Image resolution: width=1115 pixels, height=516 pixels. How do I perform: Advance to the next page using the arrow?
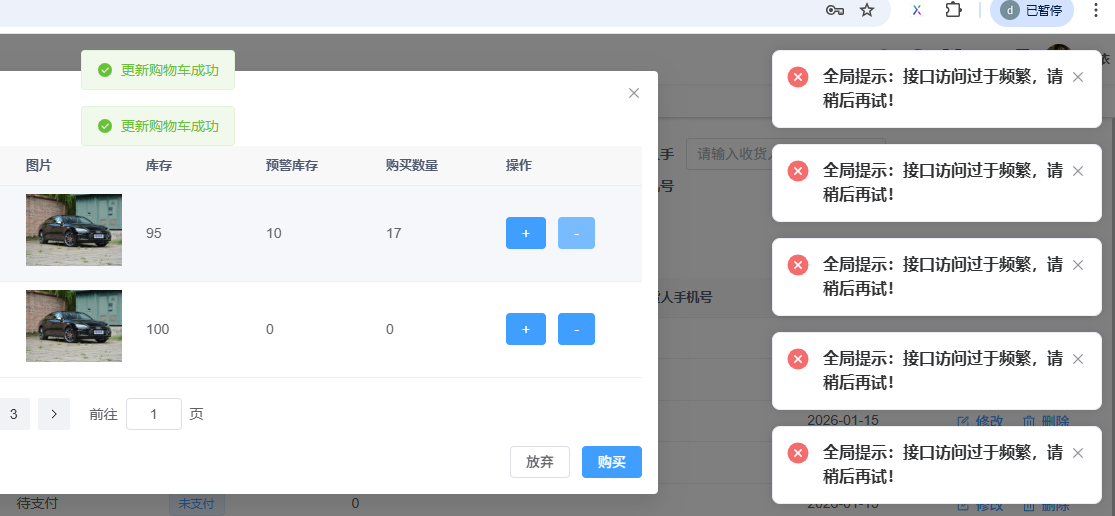click(x=54, y=413)
